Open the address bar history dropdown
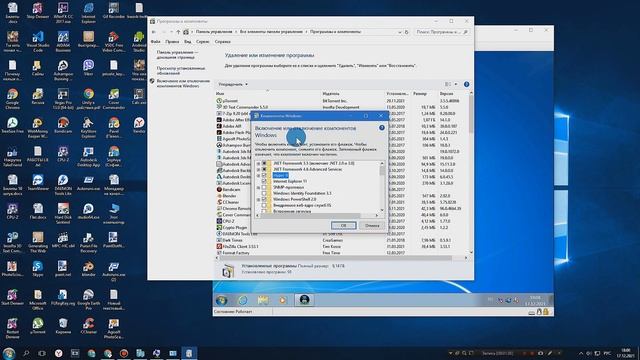 pos(400,32)
